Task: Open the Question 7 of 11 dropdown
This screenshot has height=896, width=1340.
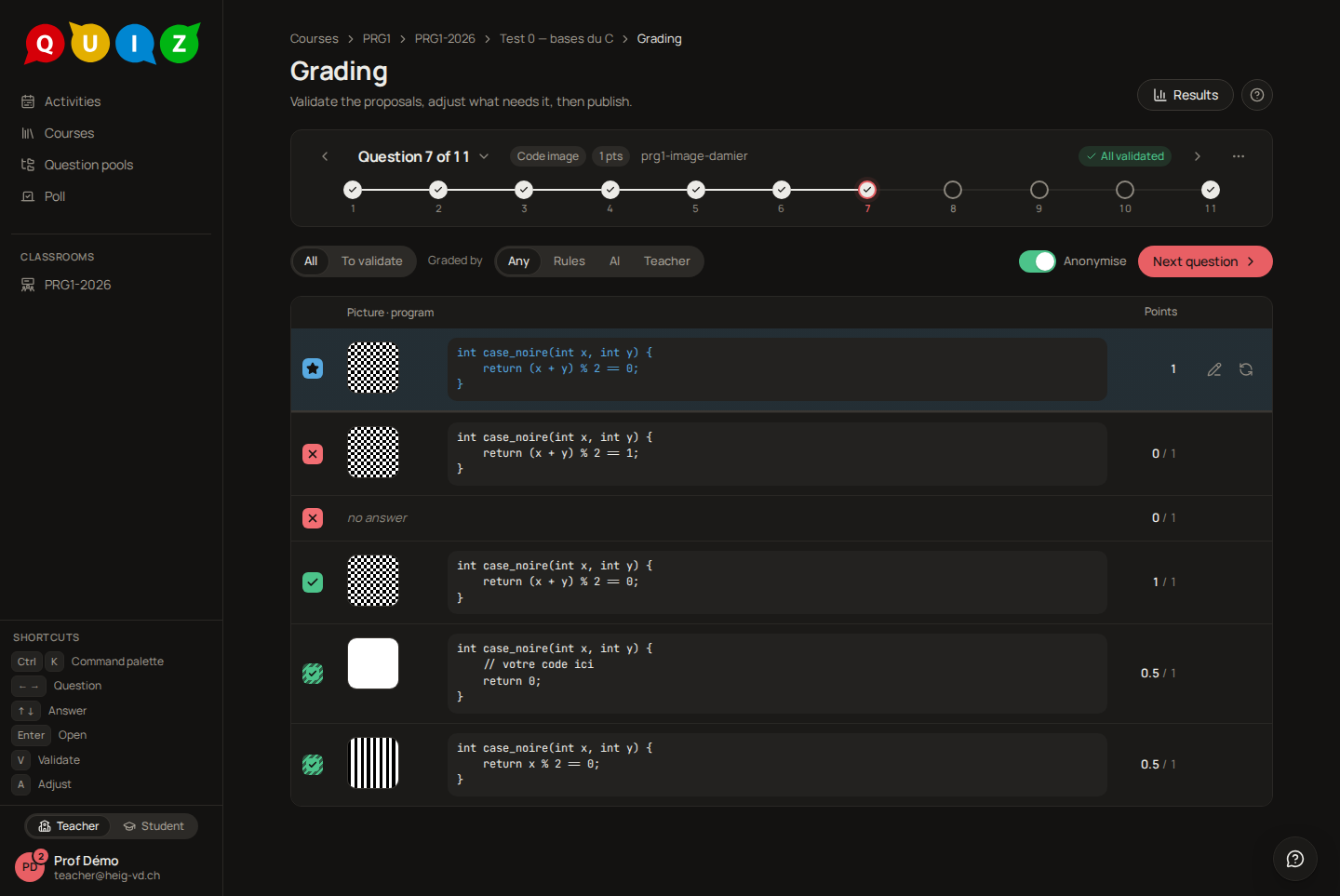Action: [x=423, y=156]
